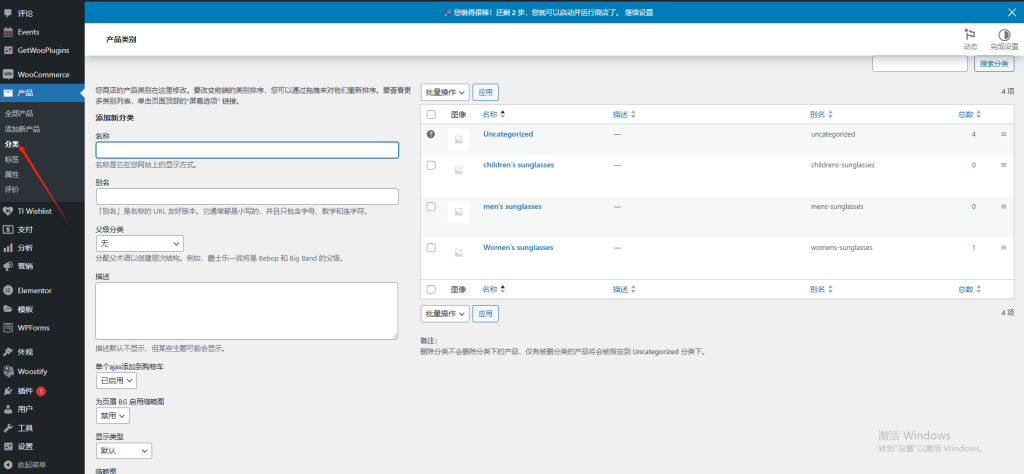Click the 外观 appearance brush icon

click(8, 352)
